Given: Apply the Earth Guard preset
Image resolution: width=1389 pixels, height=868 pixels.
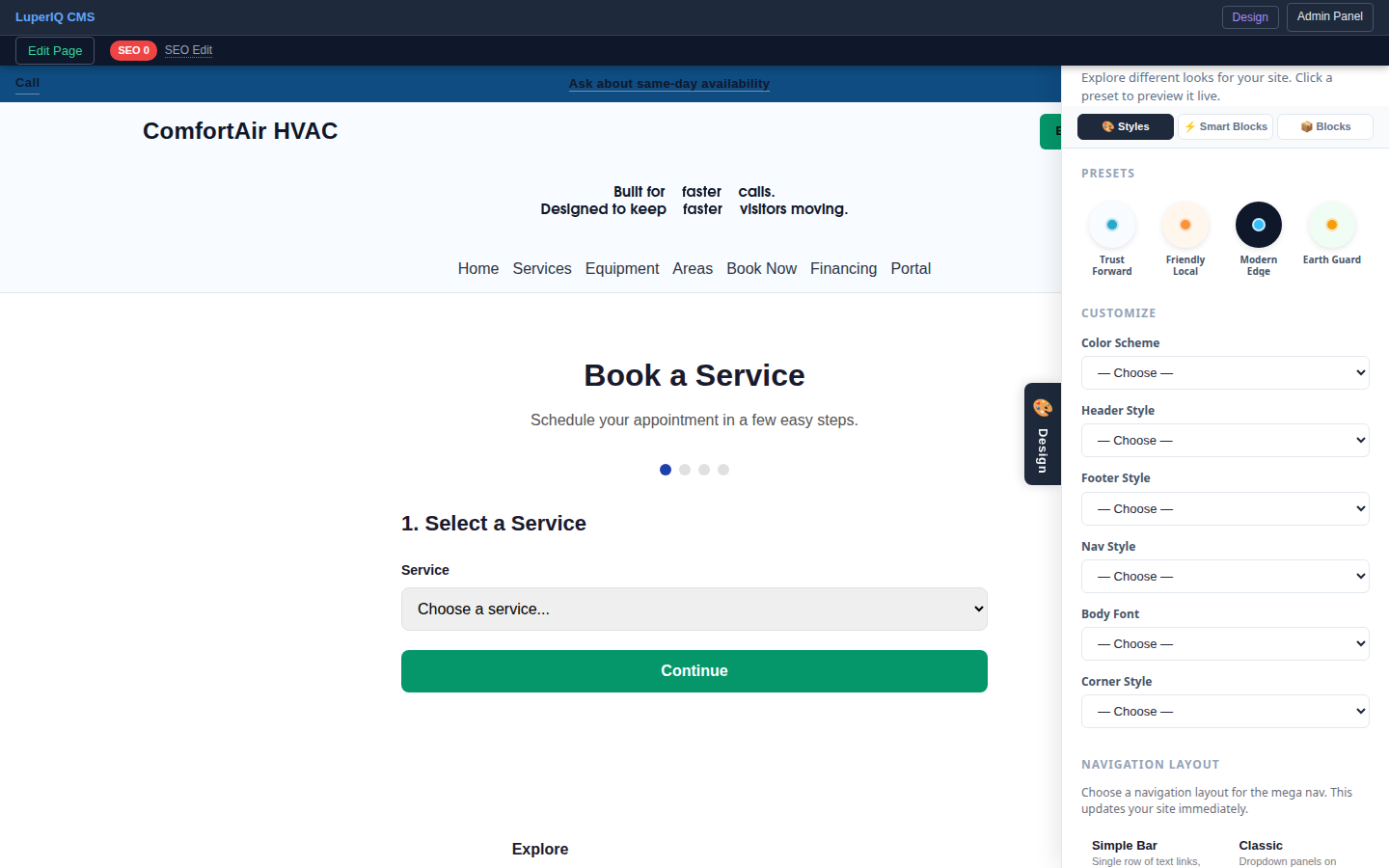Looking at the screenshot, I should (x=1331, y=223).
